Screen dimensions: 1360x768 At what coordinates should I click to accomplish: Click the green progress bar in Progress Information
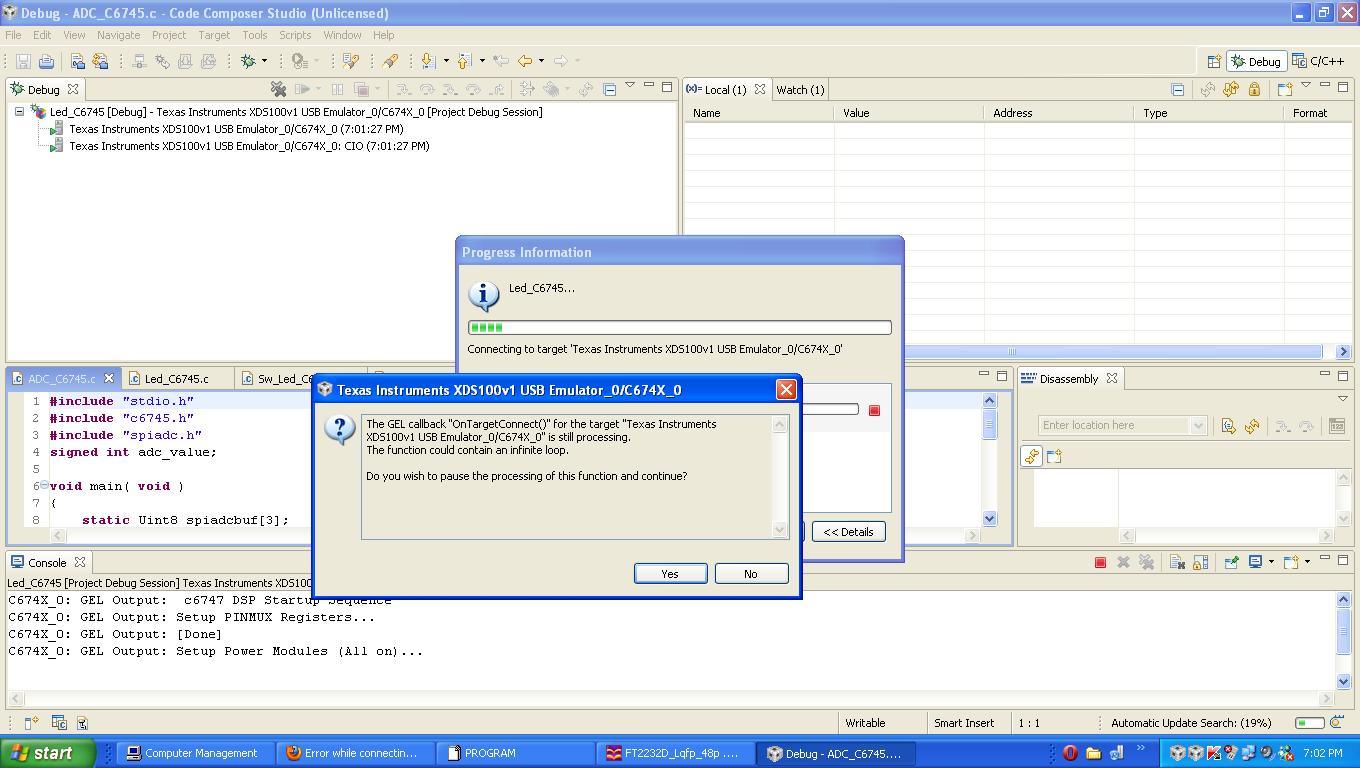(x=485, y=327)
